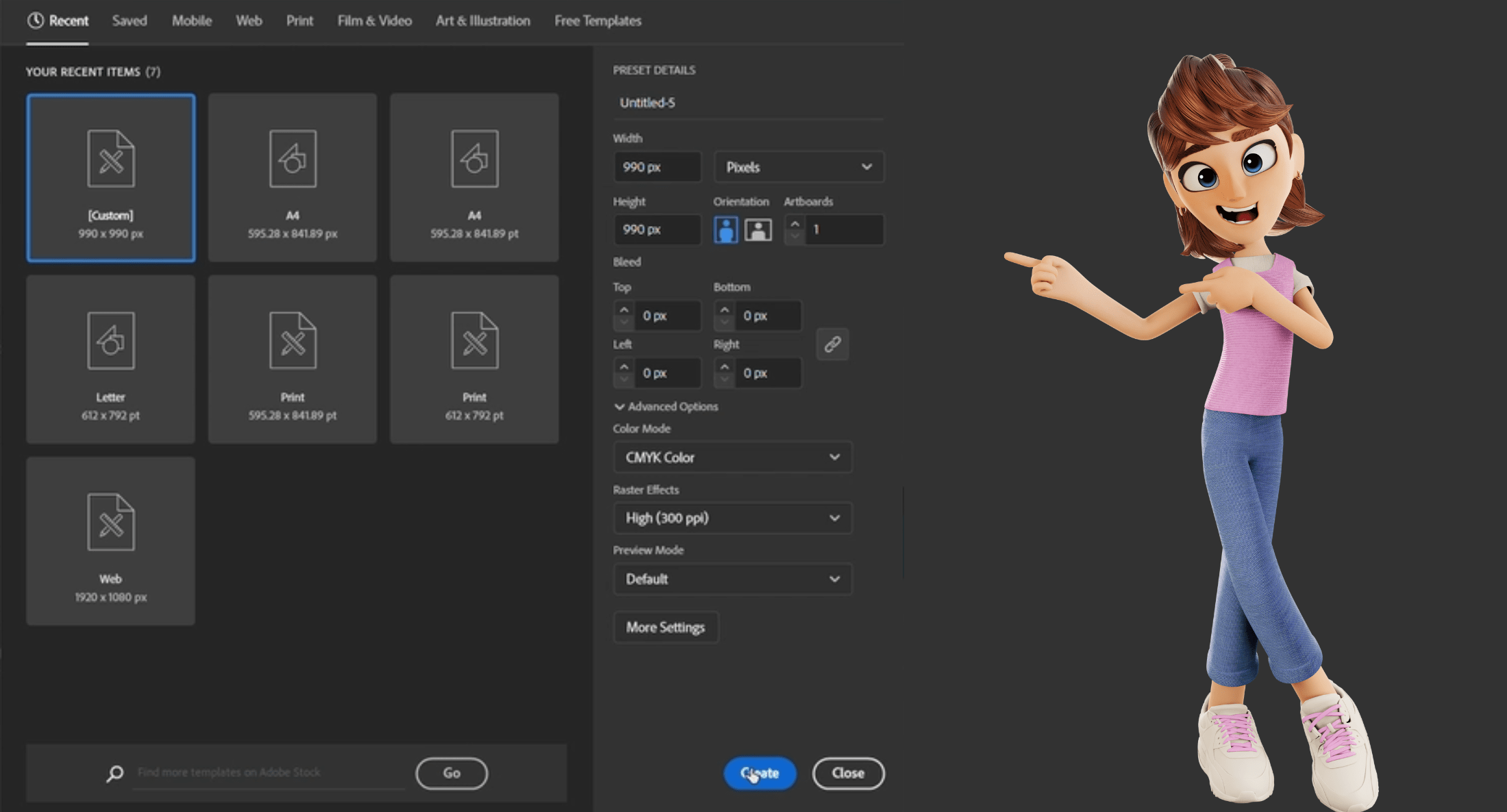Image resolution: width=1507 pixels, height=812 pixels.
Task: Open the Pixels units dropdown
Action: [x=798, y=167]
